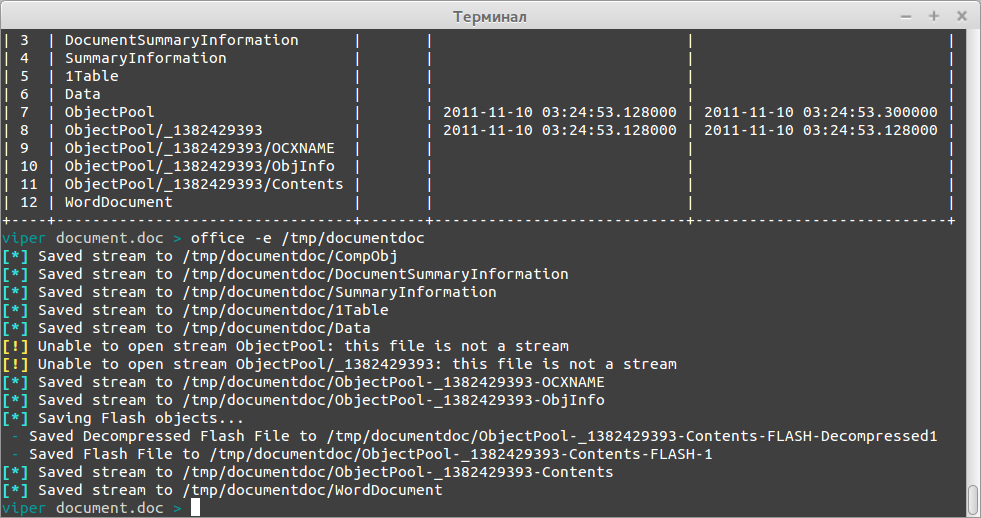981x518 pixels.
Task: Click the /tmp/documentdoc/CompObj path
Action: pyautogui.click(x=290, y=256)
